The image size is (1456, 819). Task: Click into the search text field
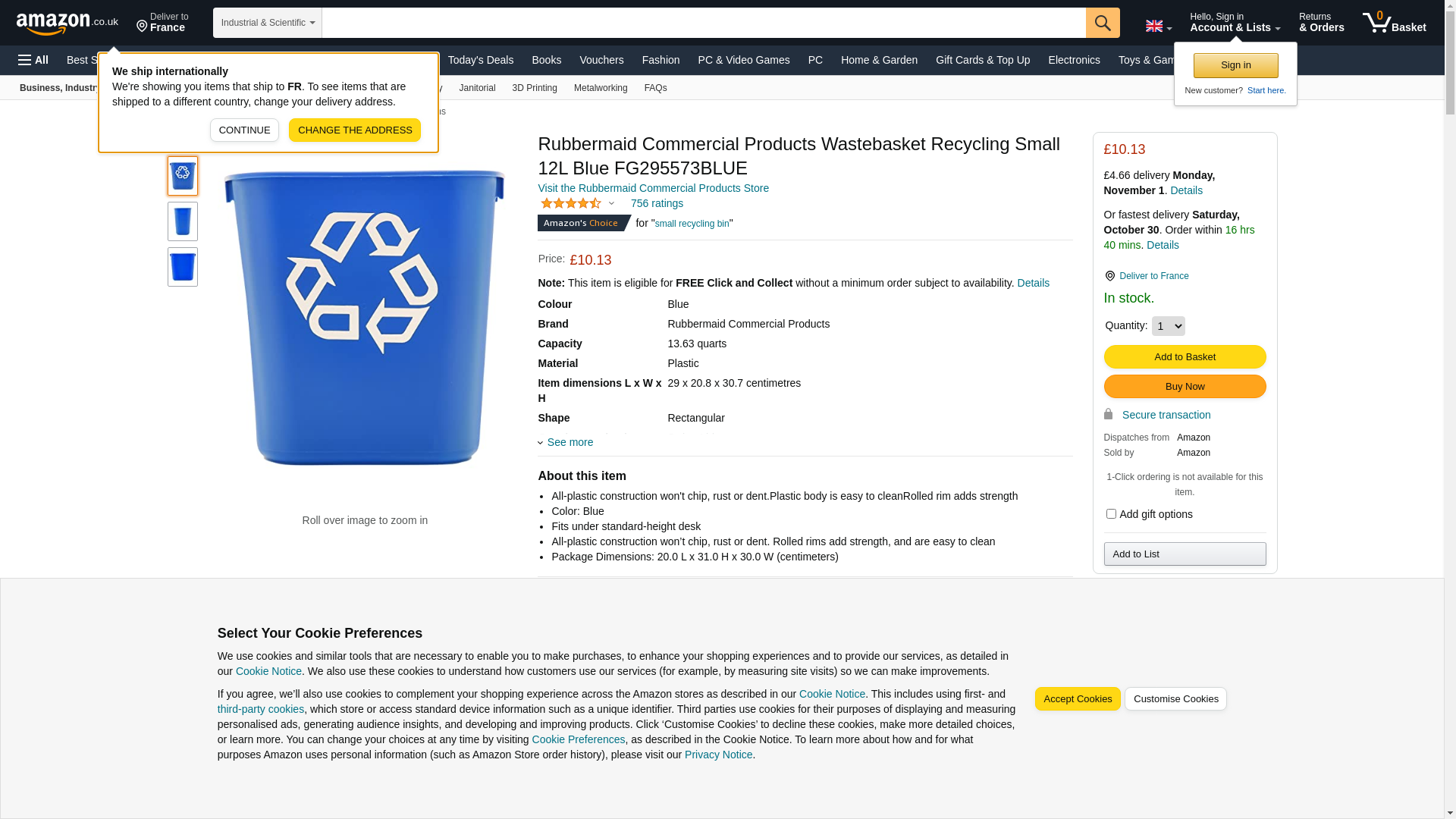click(x=704, y=23)
